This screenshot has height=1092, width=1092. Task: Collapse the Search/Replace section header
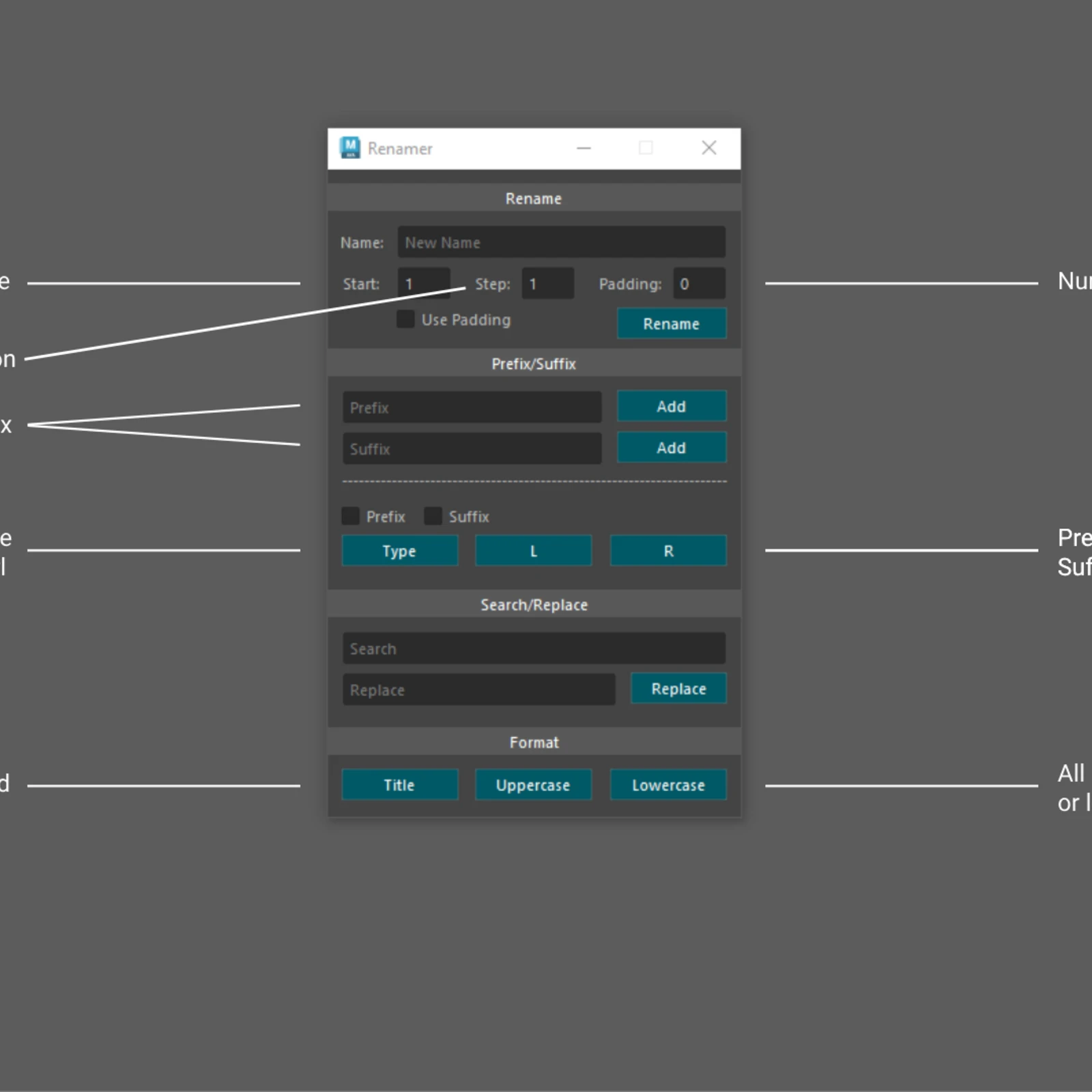[534, 605]
